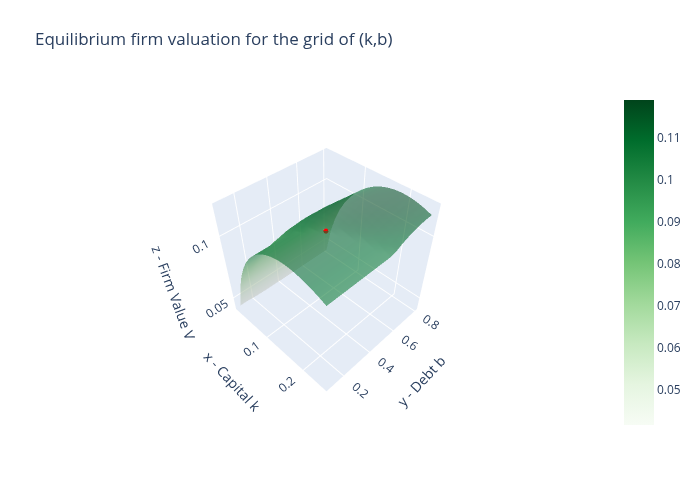Click the red marker point on the surface
Viewport: 700px width, 500px height.
[x=326, y=231]
